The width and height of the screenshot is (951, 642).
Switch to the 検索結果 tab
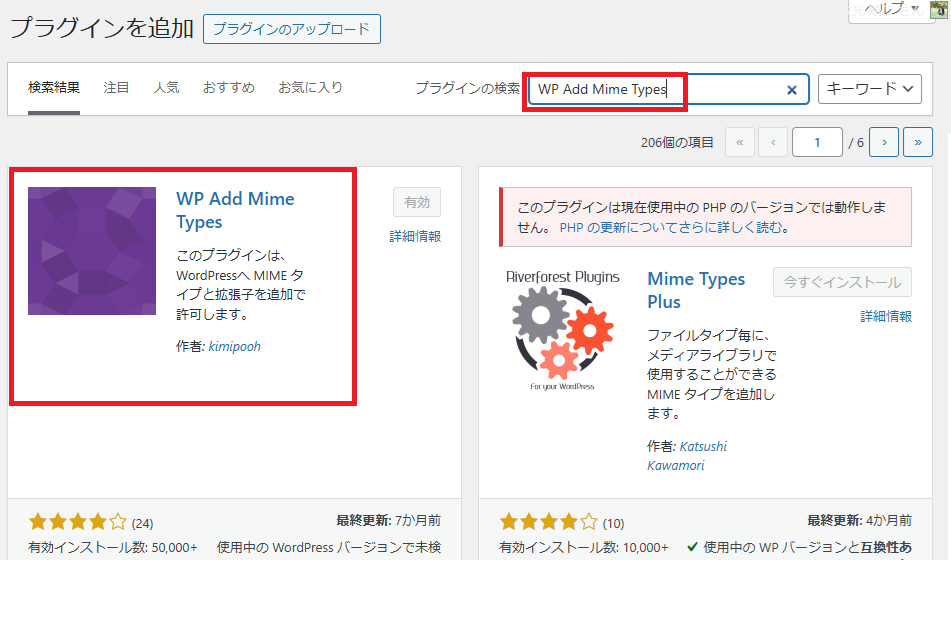coord(54,88)
